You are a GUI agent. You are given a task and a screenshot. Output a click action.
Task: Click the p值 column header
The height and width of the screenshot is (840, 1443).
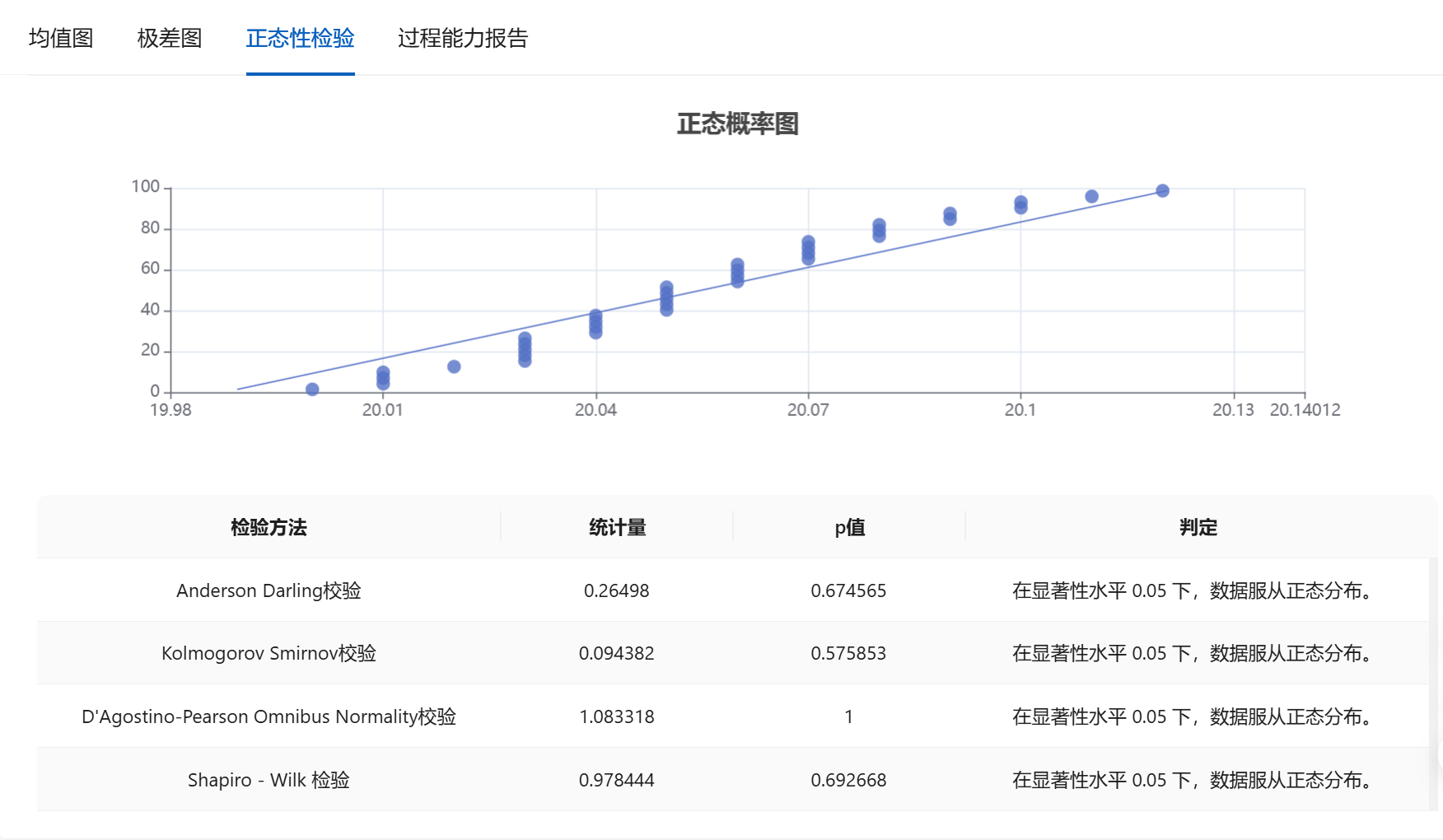point(849,527)
